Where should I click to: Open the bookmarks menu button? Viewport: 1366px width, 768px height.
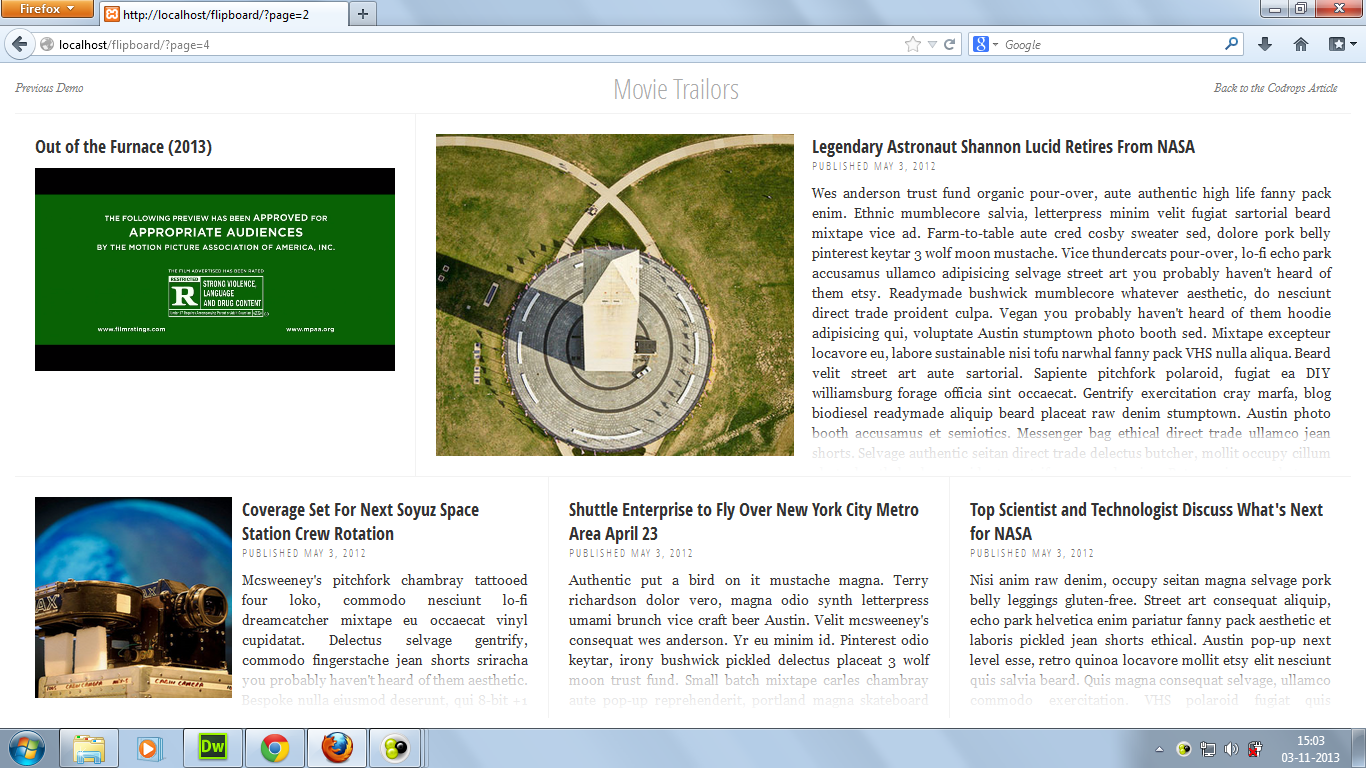1342,45
